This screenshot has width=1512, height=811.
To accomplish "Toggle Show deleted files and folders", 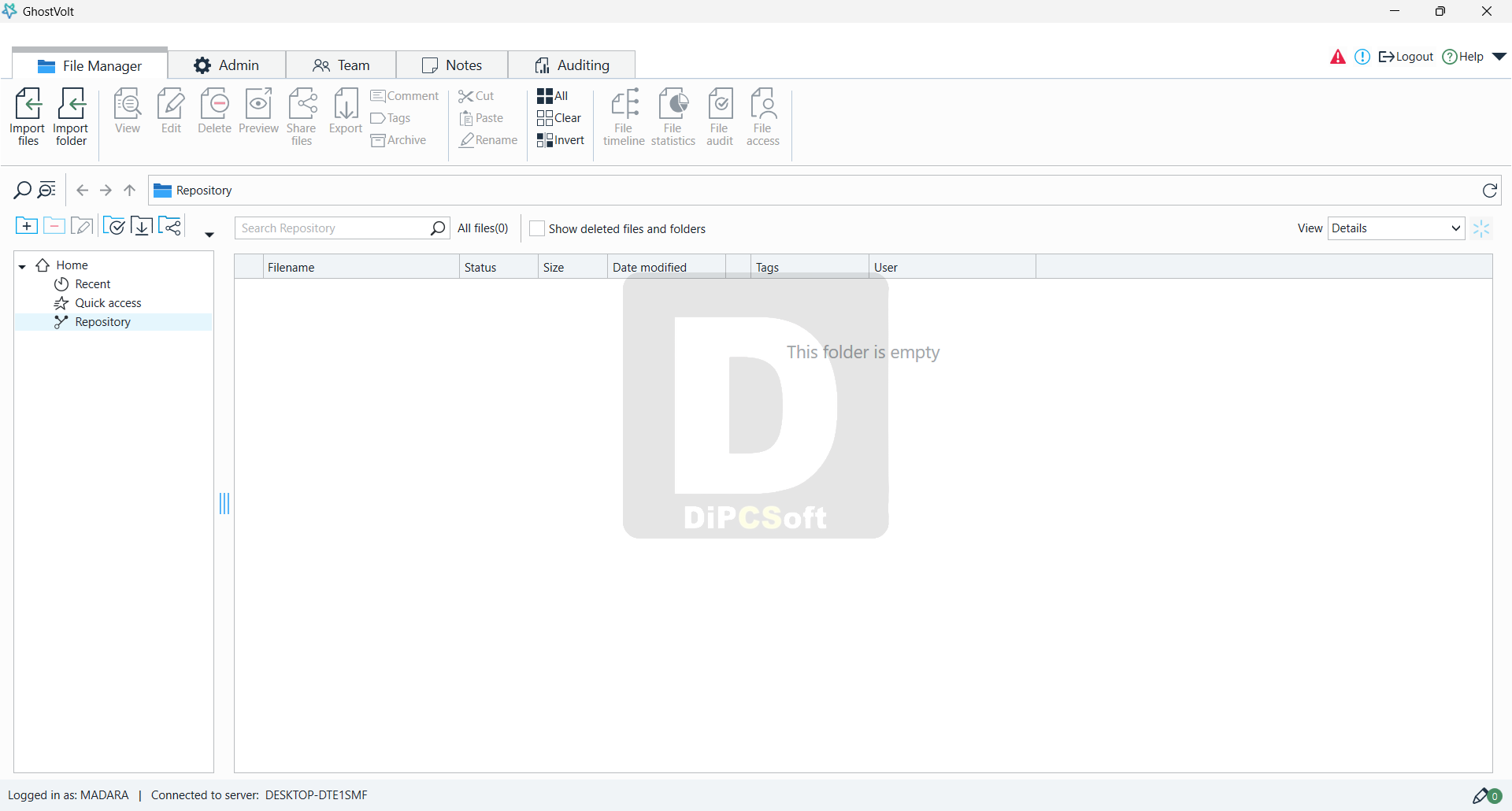I will [x=537, y=228].
